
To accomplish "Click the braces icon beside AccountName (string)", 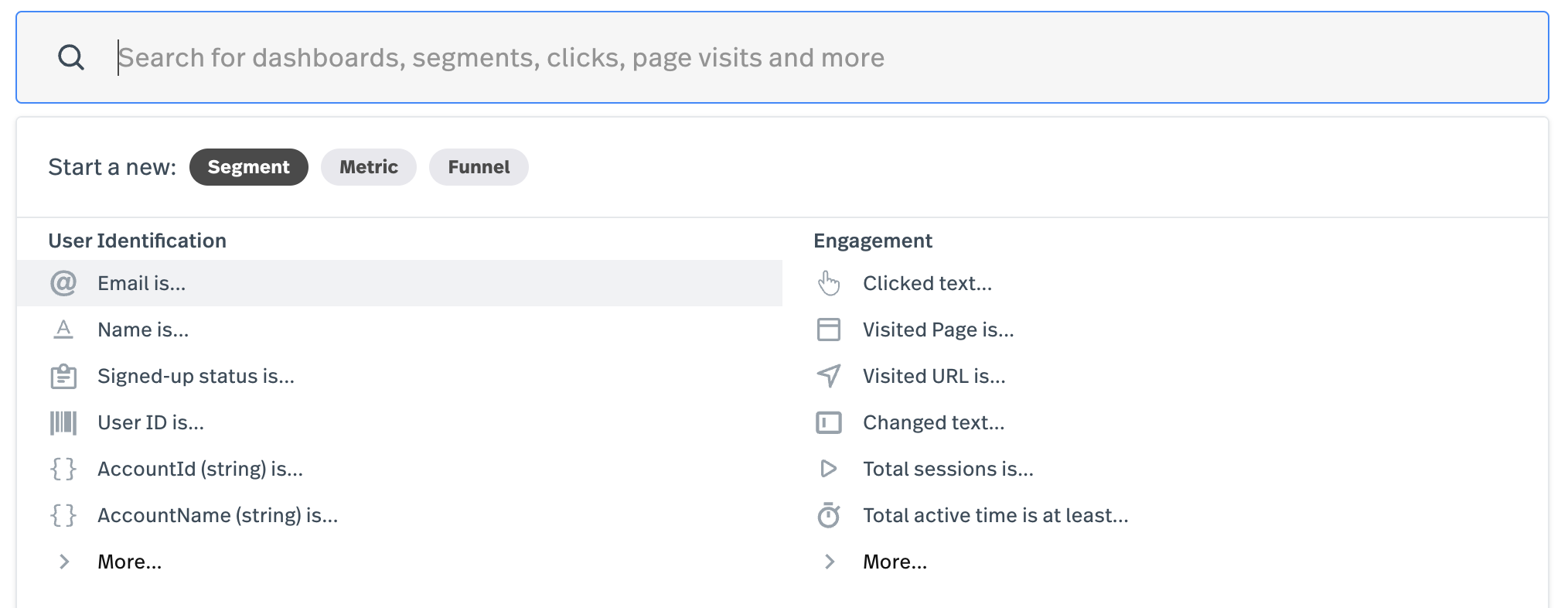I will [63, 515].
